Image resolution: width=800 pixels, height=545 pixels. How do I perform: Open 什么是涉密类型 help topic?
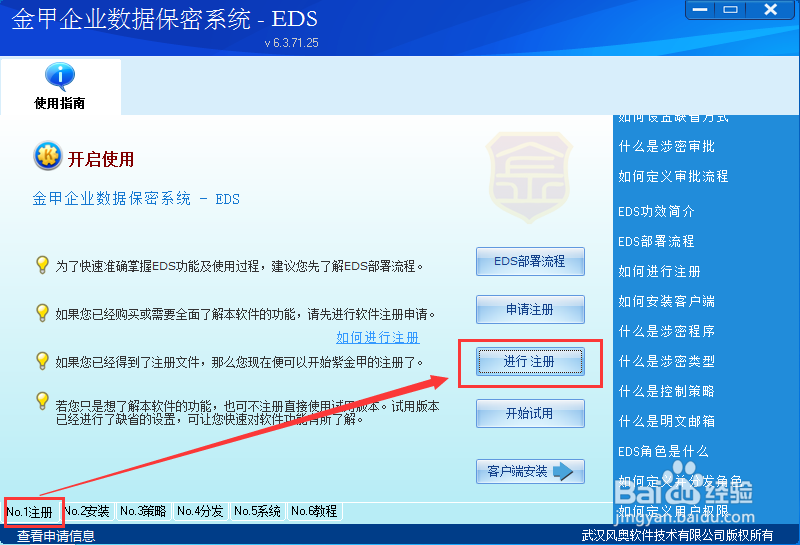[x=666, y=361]
